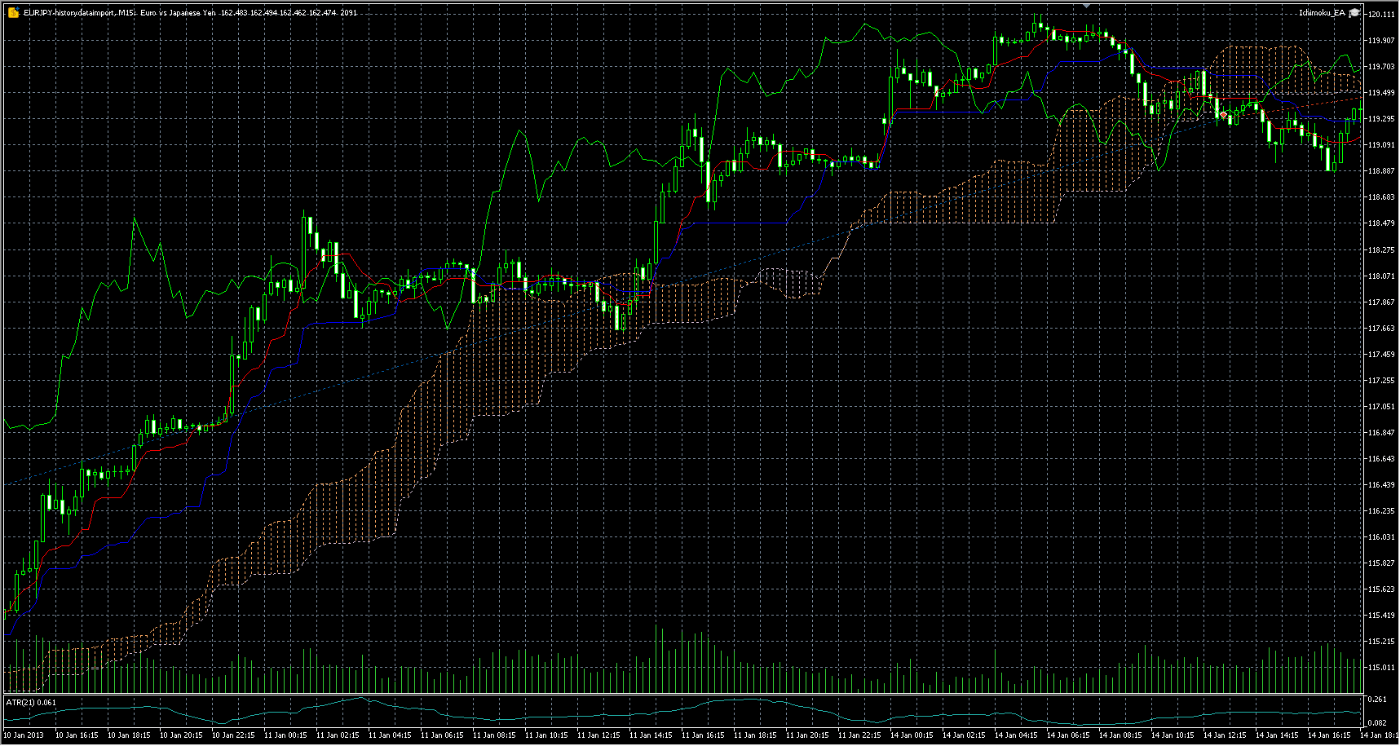
Task: Click the 116.031 price scale label
Action: (1381, 538)
